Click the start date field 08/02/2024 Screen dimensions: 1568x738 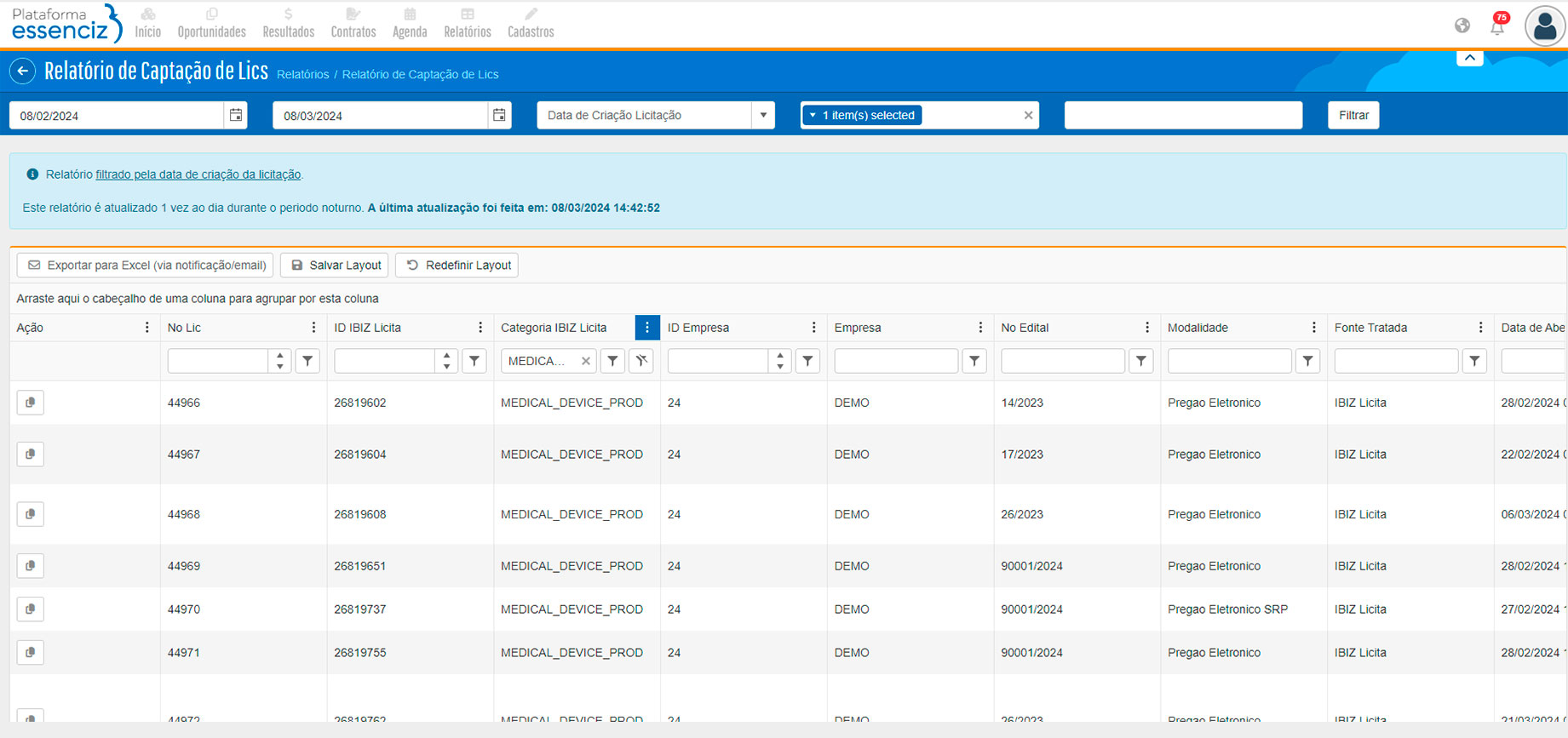click(x=117, y=115)
